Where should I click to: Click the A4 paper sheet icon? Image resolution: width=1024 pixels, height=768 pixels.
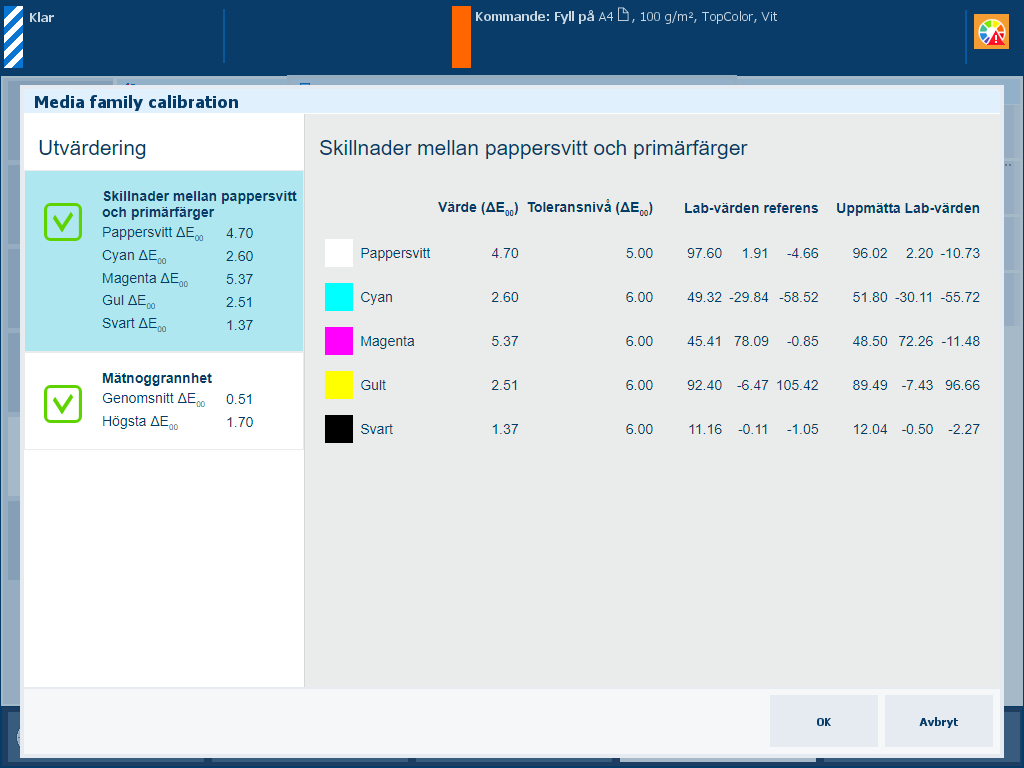click(x=623, y=15)
